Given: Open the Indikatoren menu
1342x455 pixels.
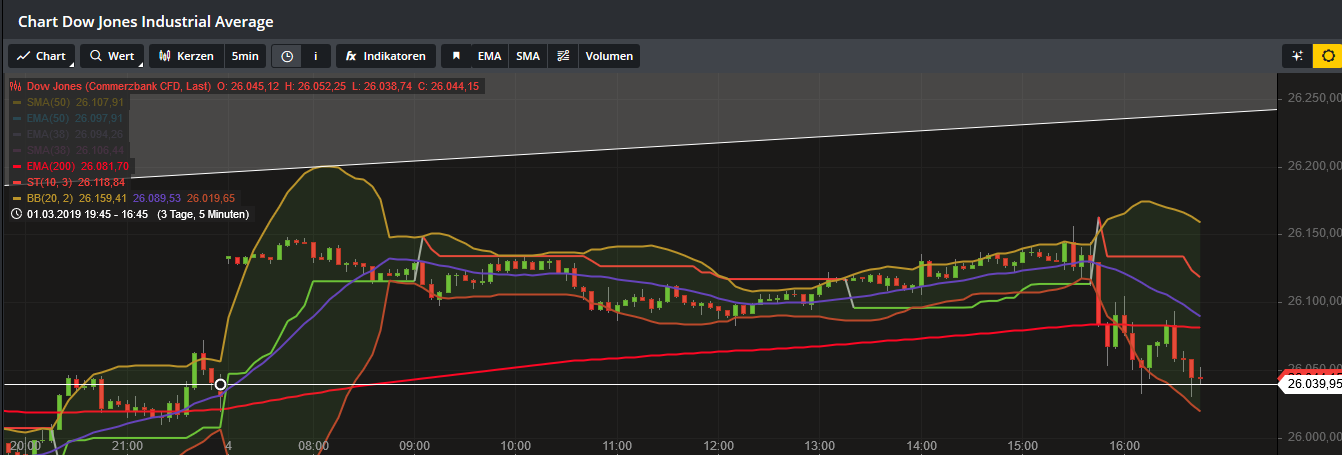Looking at the screenshot, I should (x=386, y=56).
